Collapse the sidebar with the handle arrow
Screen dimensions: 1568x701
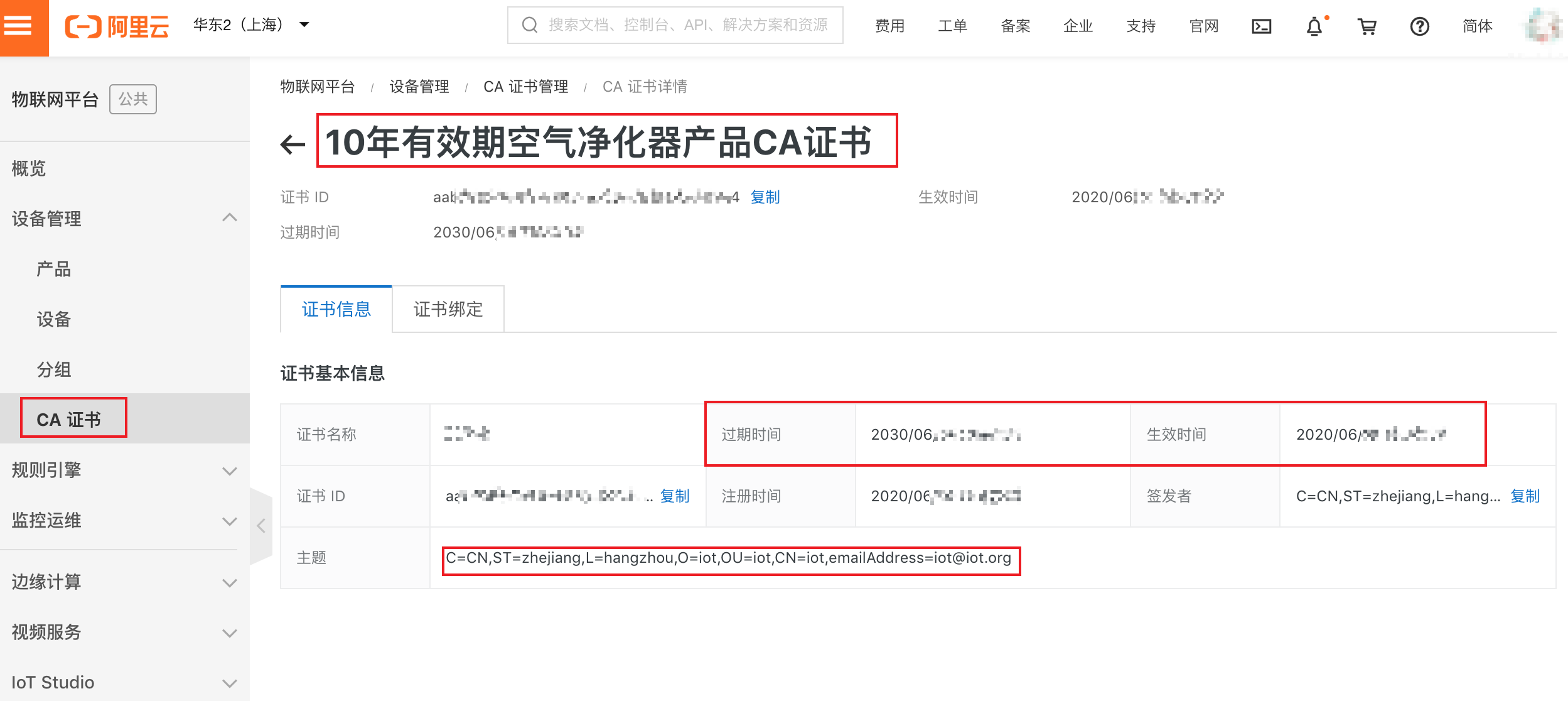[x=261, y=526]
